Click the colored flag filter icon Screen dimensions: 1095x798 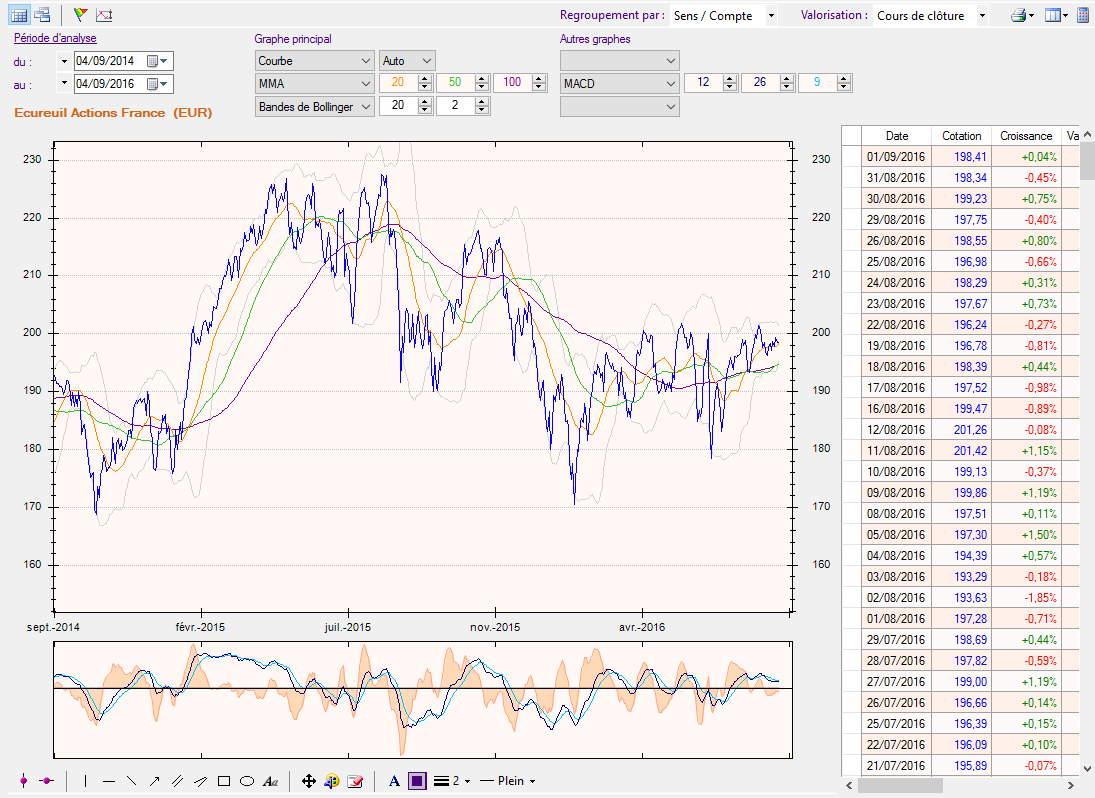[x=81, y=15]
